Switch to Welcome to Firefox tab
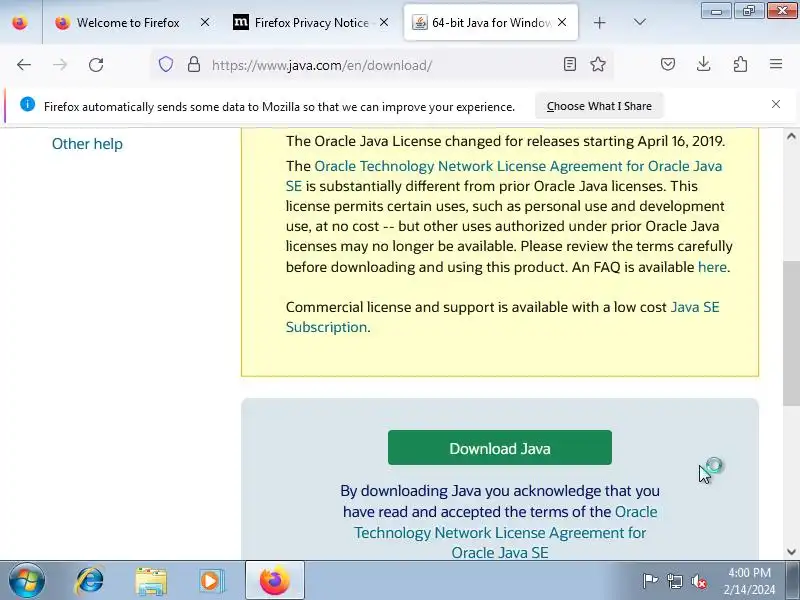This screenshot has height=600, width=800. 130,22
